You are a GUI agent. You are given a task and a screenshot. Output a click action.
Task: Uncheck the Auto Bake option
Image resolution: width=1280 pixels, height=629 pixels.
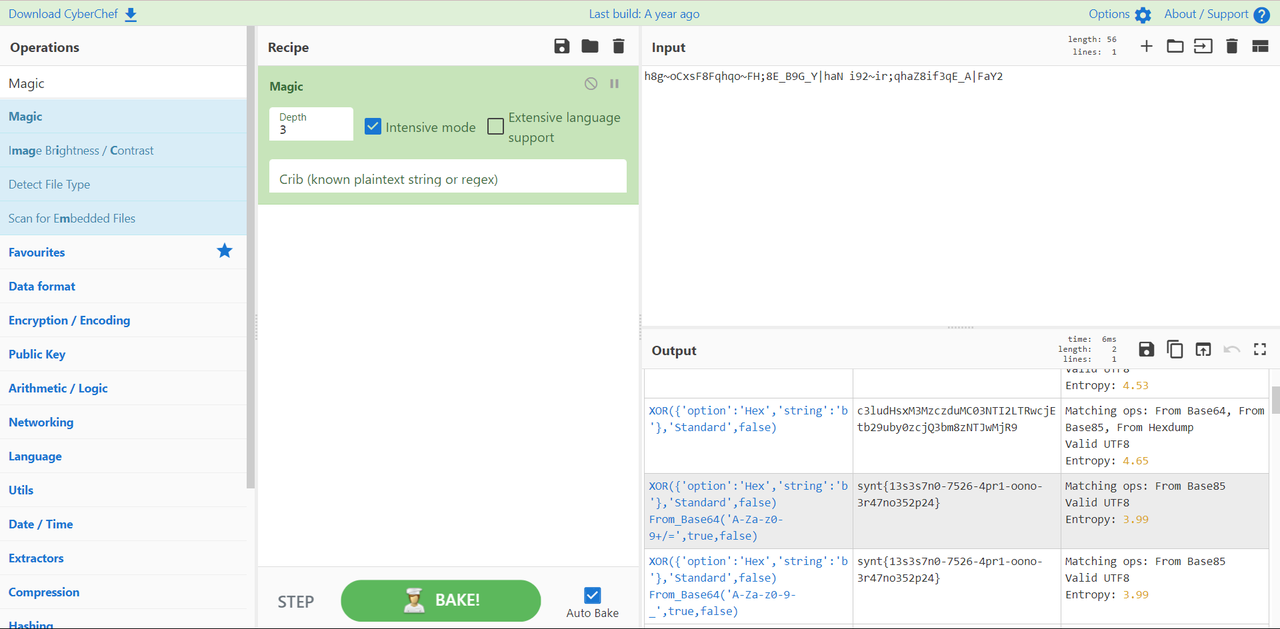(592, 595)
